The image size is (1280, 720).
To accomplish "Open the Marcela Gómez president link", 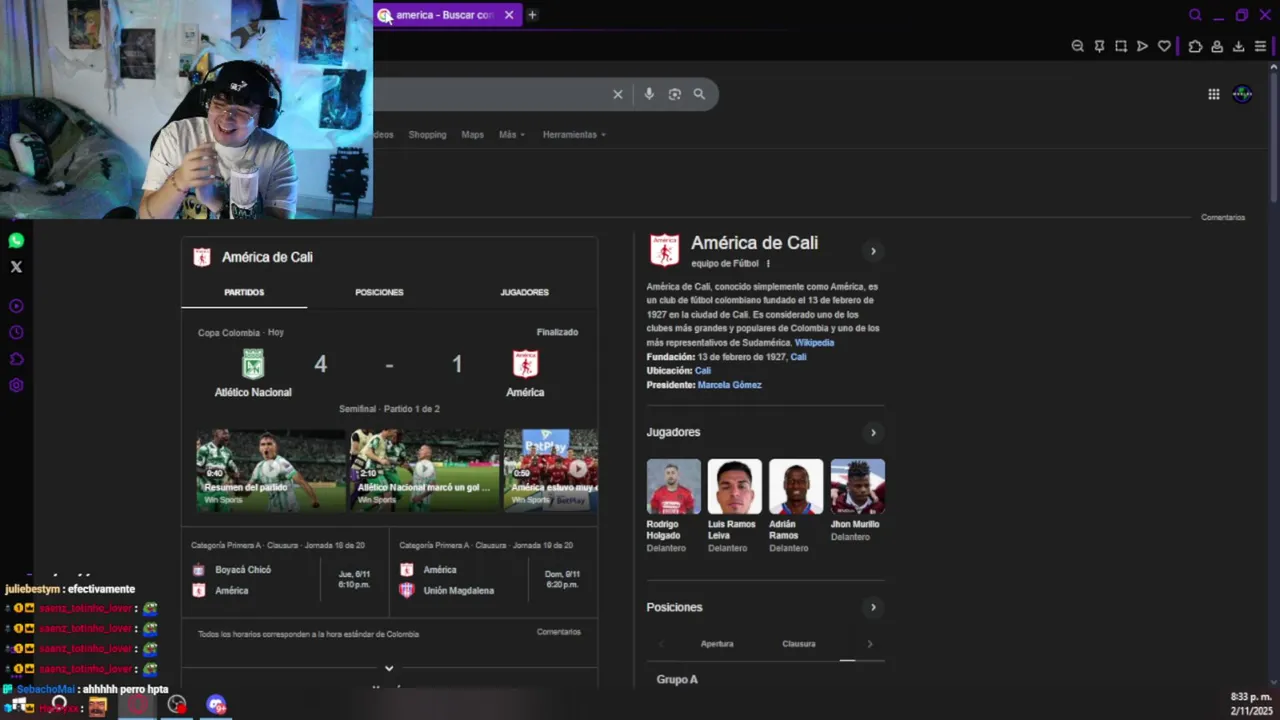I will pyautogui.click(x=729, y=385).
